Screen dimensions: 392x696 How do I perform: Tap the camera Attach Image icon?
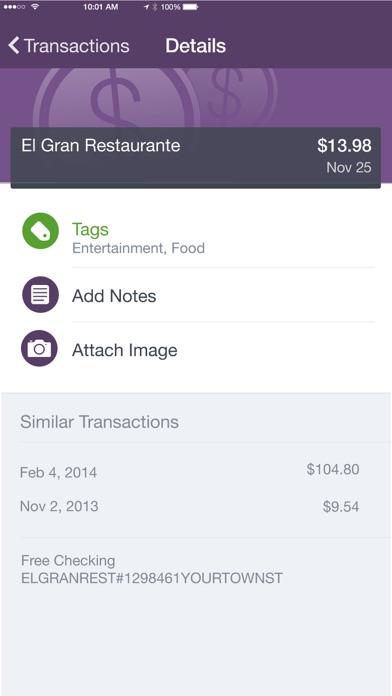(40, 348)
